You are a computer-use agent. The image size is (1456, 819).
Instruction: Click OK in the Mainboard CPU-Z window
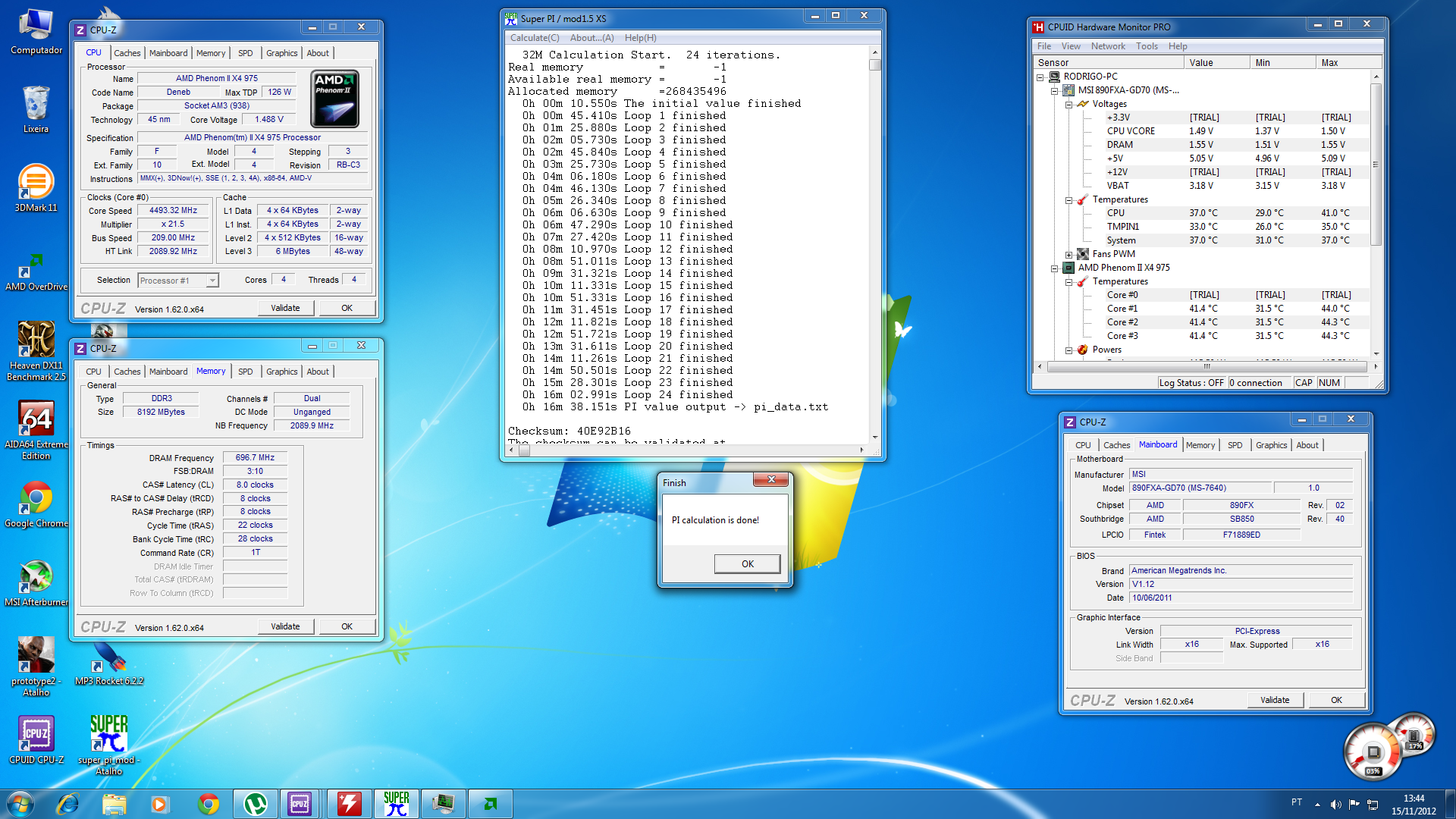click(x=1336, y=700)
